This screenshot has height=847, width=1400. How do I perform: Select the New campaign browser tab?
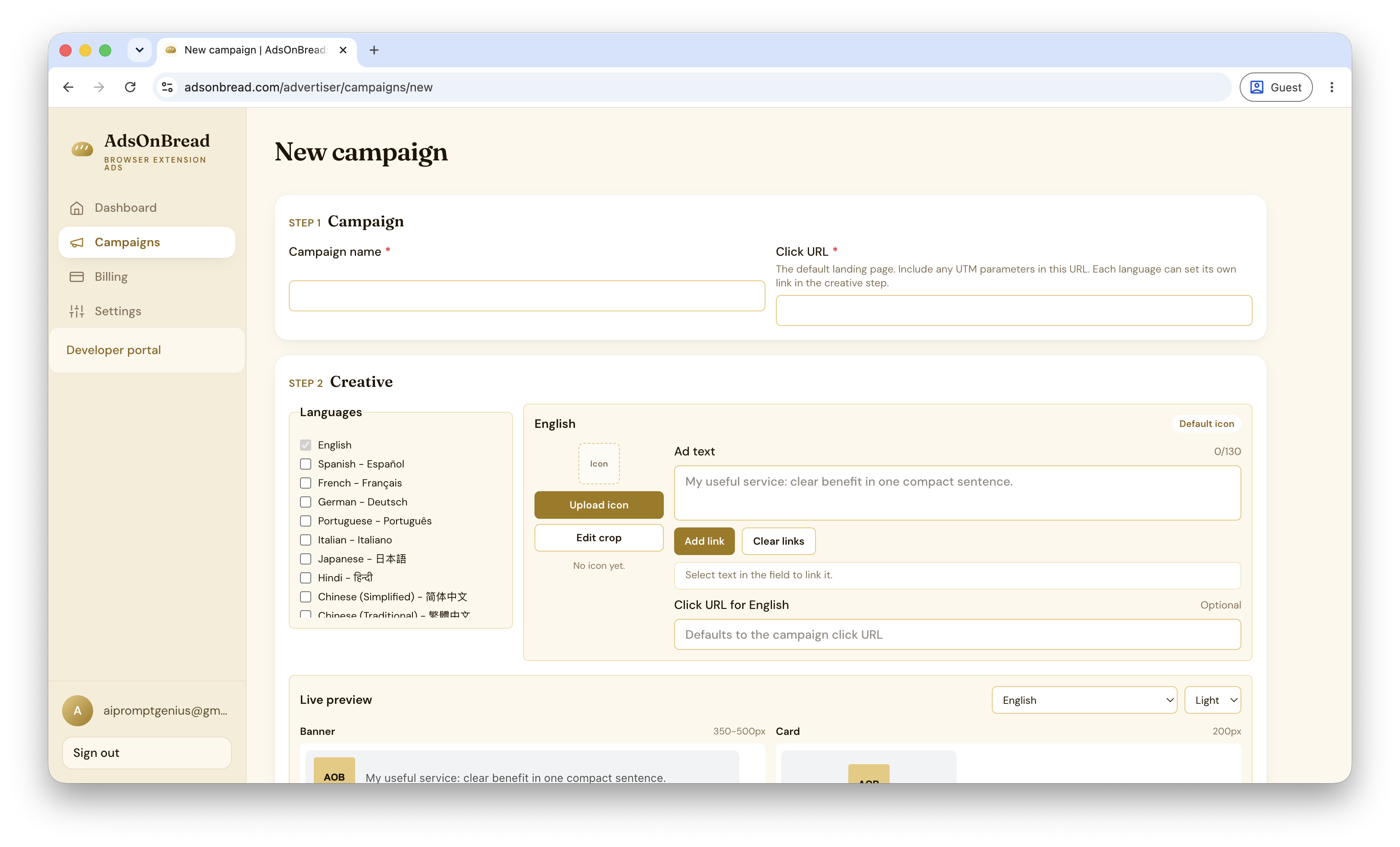256,50
